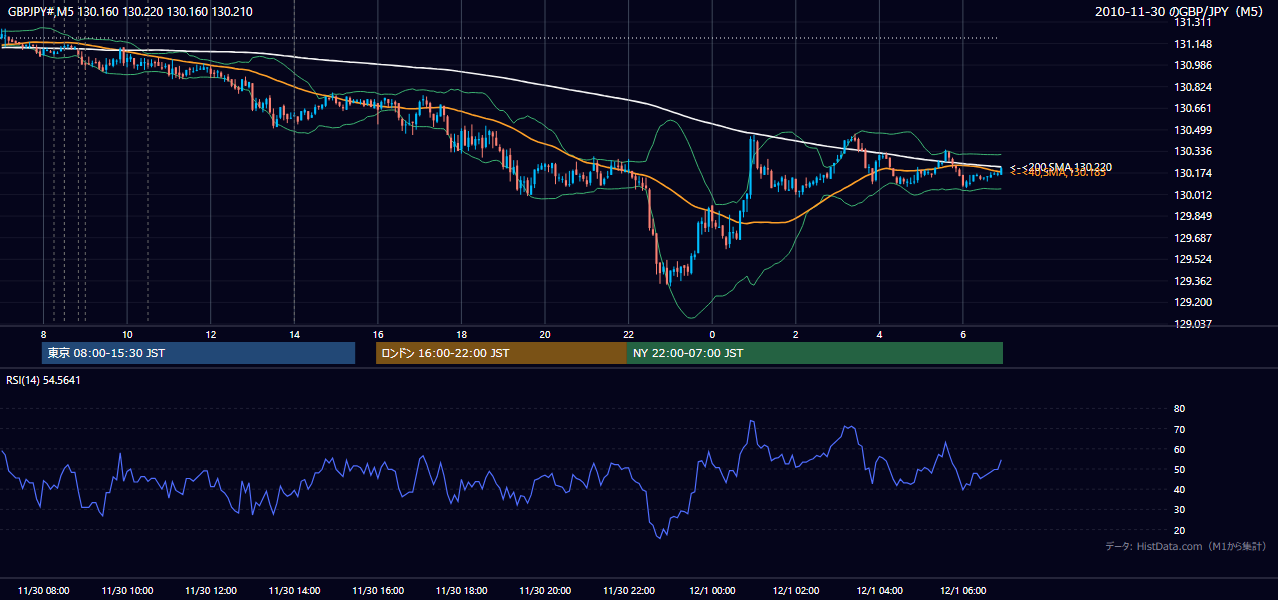Image resolution: width=1278 pixels, height=600 pixels.
Task: Click price axis label 131.148
Action: pyautogui.click(x=1194, y=44)
